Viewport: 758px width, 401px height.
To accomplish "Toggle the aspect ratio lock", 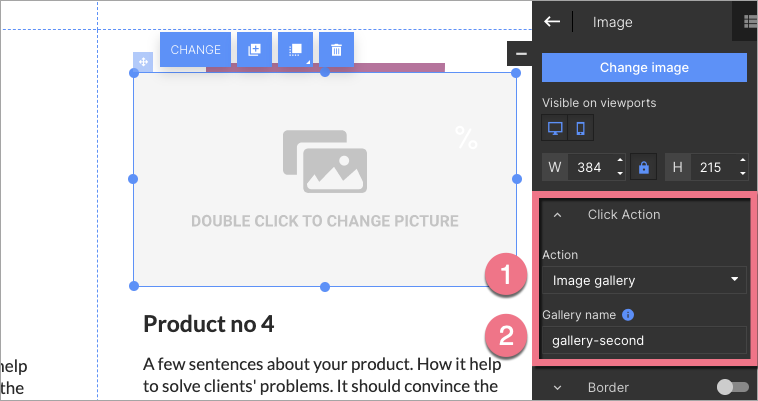I will point(645,167).
